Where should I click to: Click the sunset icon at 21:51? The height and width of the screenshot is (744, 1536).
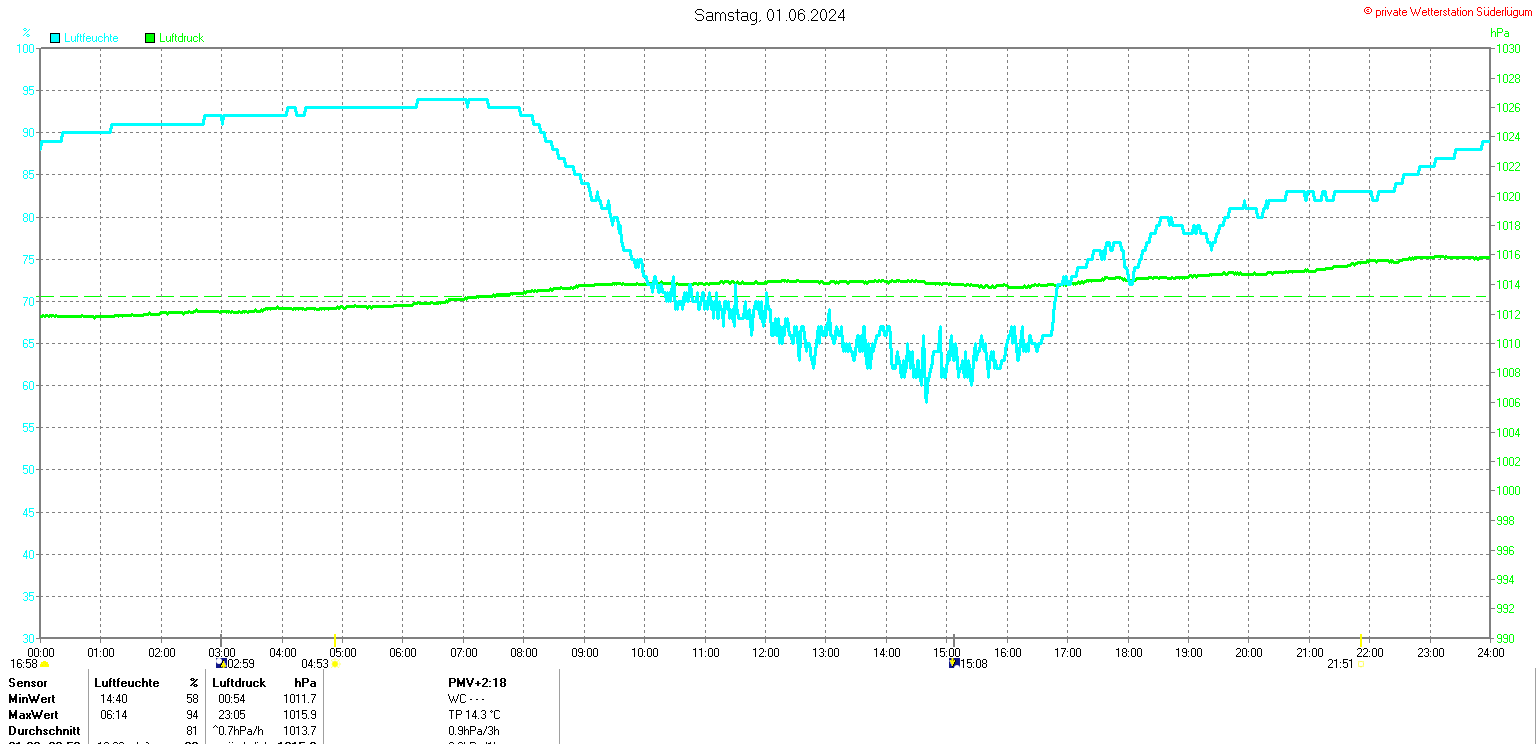click(1361, 663)
